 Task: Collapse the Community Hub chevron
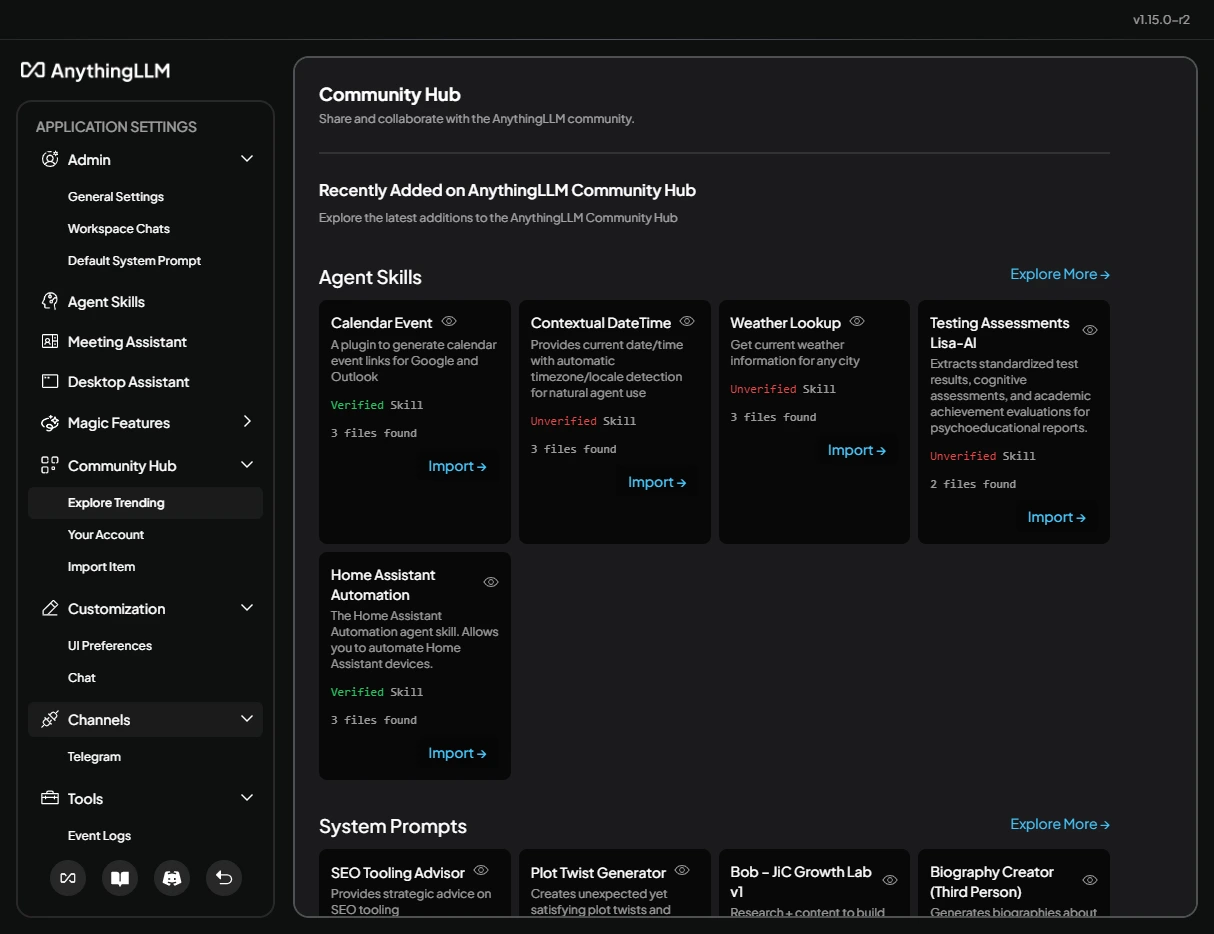(247, 465)
